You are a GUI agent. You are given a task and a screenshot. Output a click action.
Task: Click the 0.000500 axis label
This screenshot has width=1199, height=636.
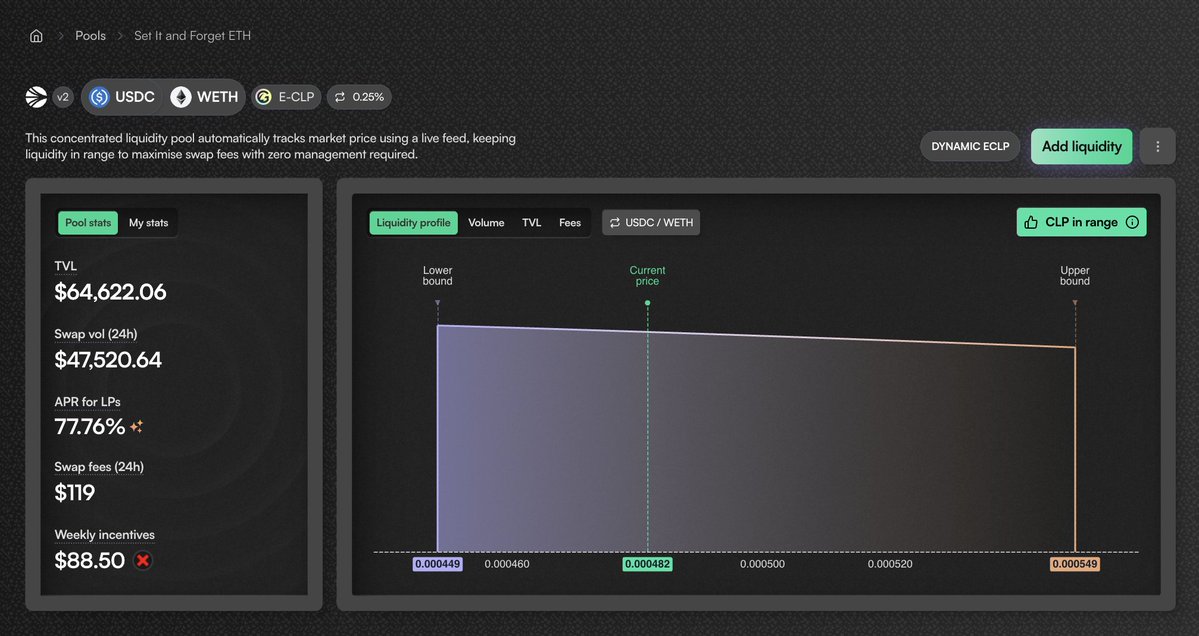coord(762,564)
